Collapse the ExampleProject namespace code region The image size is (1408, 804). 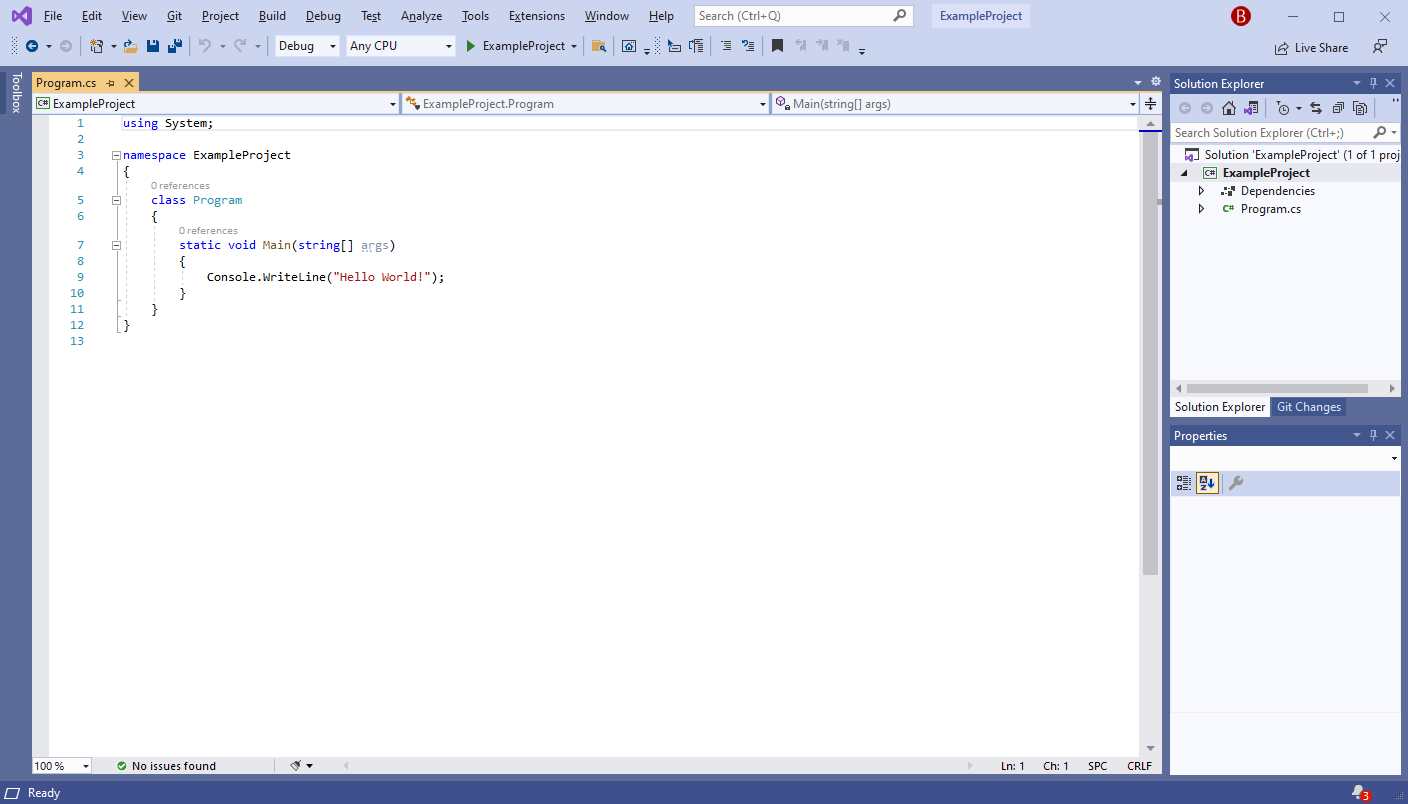pyautogui.click(x=116, y=154)
